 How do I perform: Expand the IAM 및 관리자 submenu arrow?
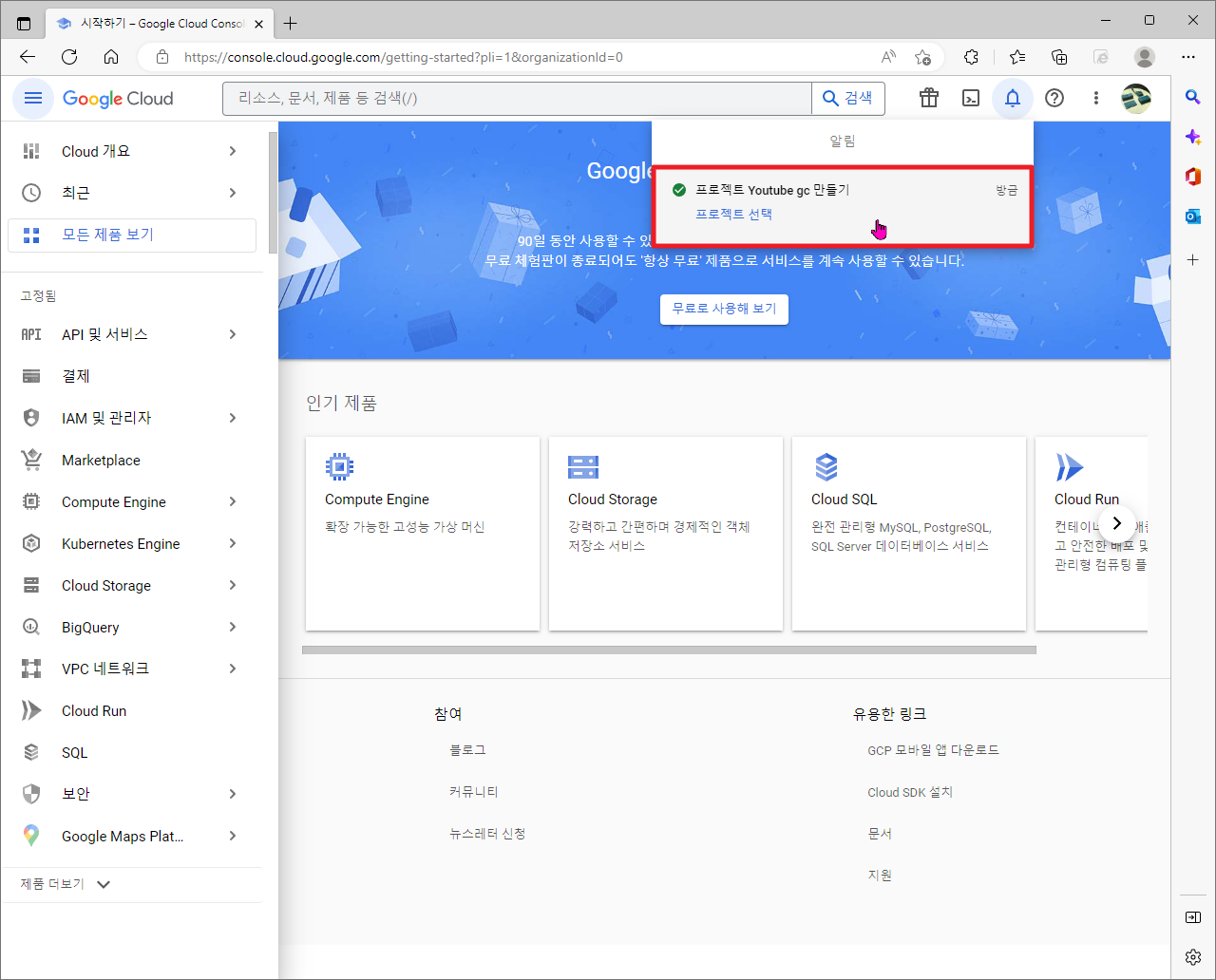pos(233,418)
